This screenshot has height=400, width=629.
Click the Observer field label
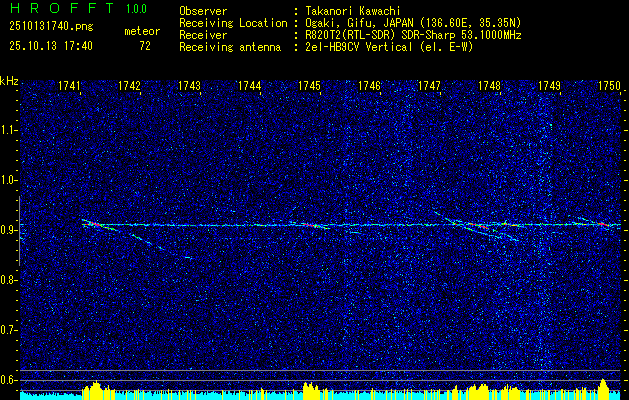tap(203, 11)
